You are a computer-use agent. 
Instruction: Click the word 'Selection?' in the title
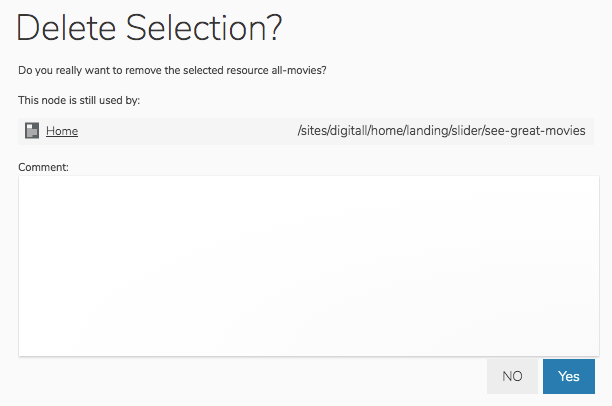pyautogui.click(x=203, y=27)
